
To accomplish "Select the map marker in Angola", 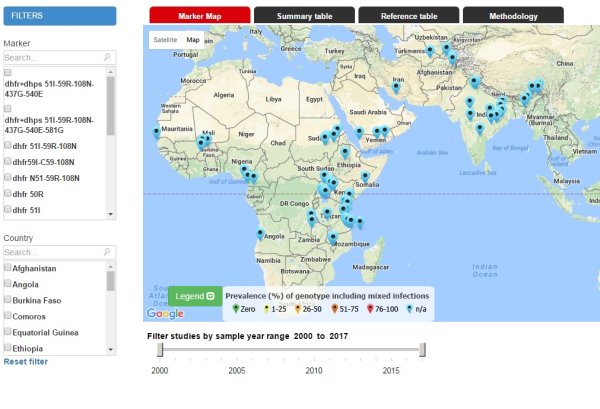I will pyautogui.click(x=261, y=234).
